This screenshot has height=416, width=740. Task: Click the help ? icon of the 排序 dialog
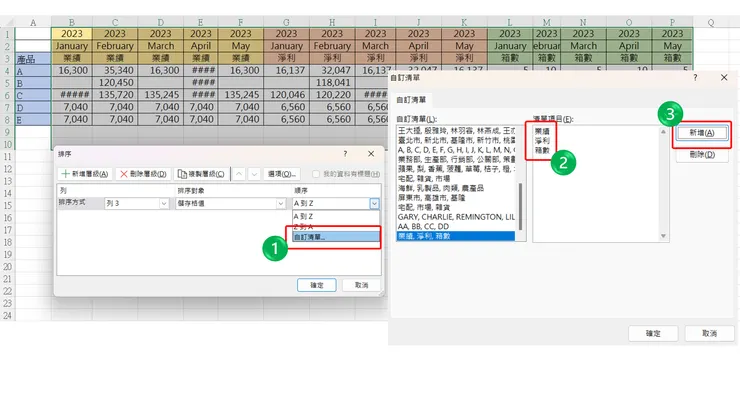point(345,153)
